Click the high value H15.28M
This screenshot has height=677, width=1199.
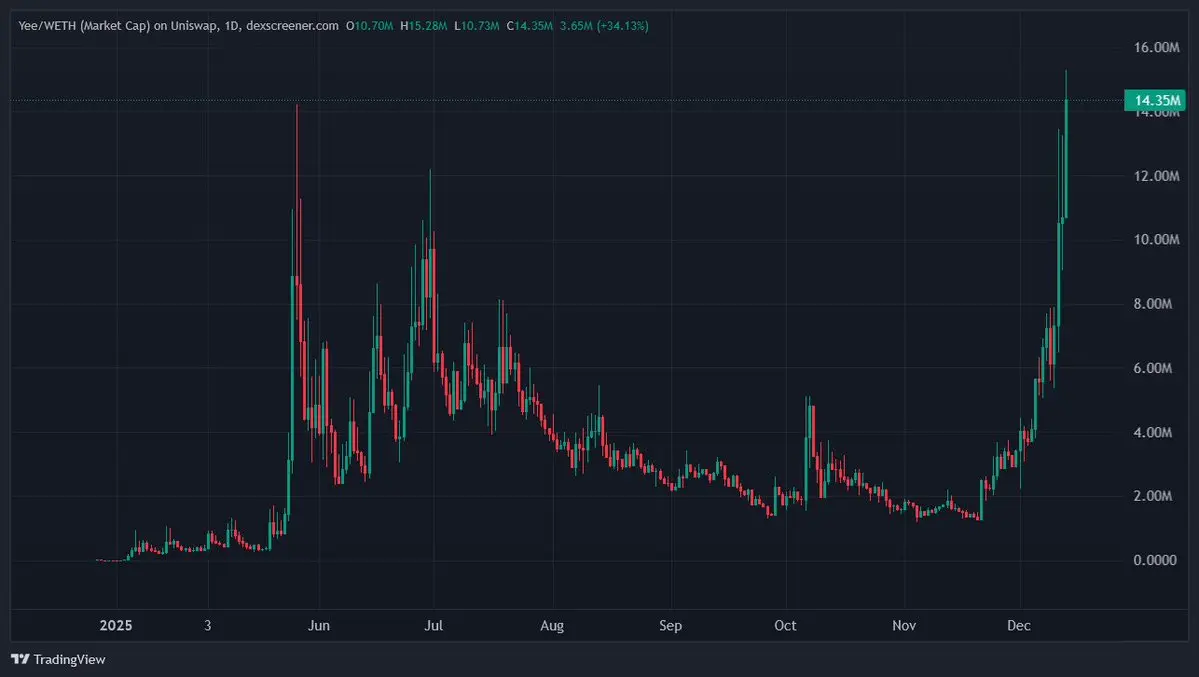(424, 26)
